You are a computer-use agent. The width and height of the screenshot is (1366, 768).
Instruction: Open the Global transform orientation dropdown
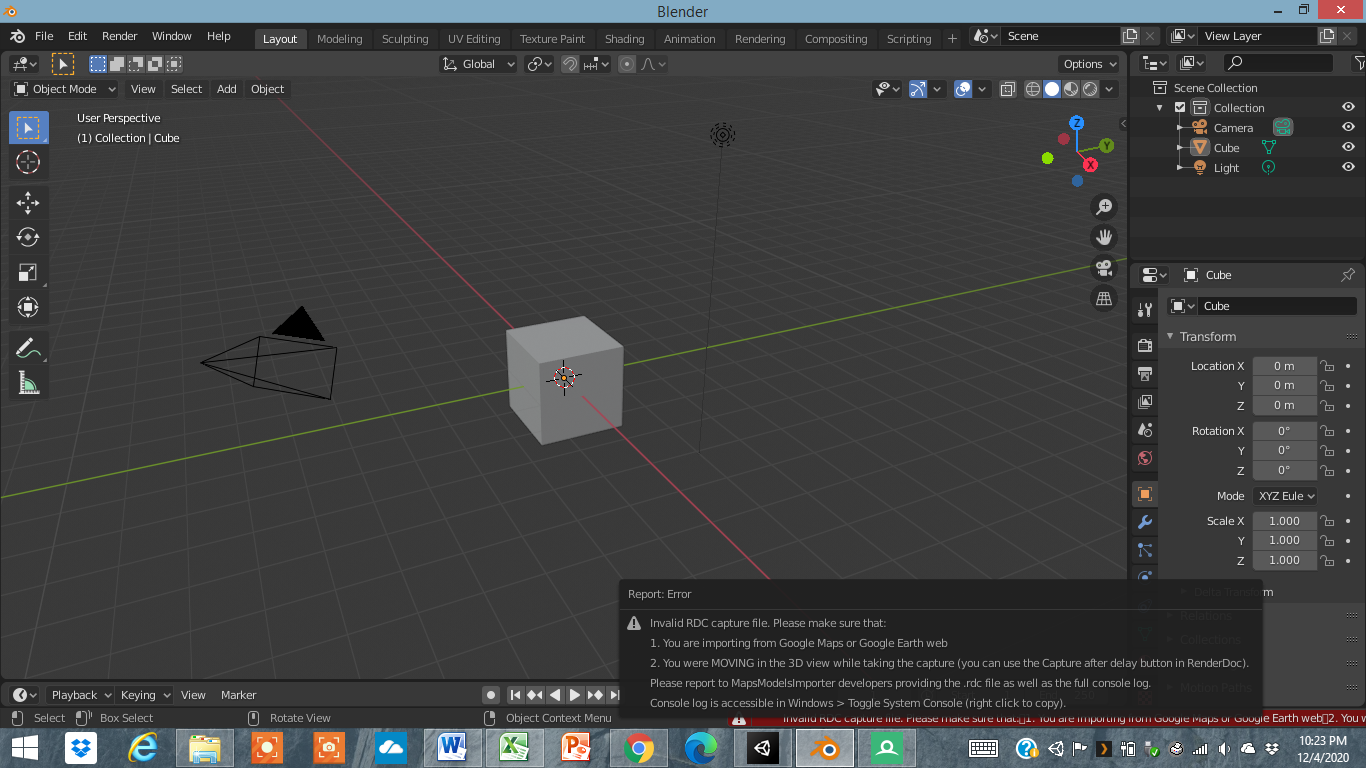click(478, 63)
